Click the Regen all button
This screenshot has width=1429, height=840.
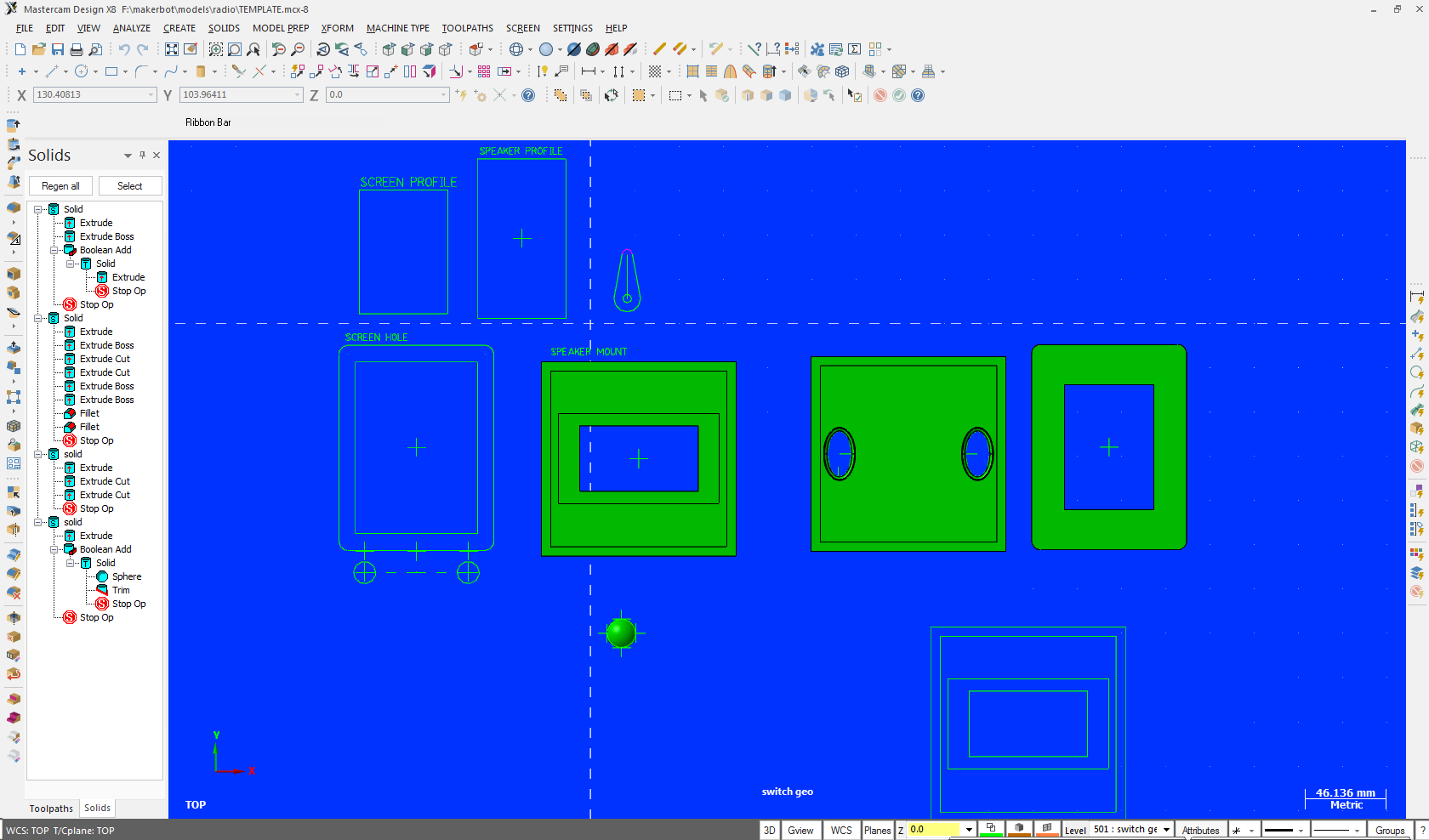point(60,186)
